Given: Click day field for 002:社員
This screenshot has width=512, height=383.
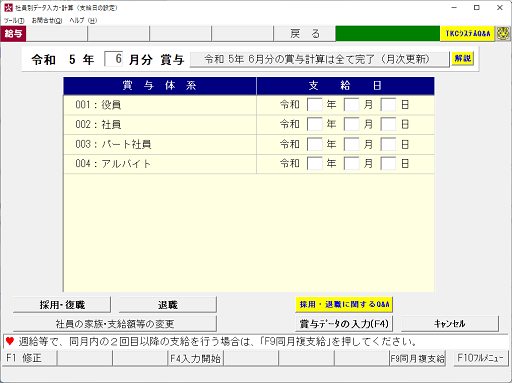Looking at the screenshot, I should click(x=388, y=124).
